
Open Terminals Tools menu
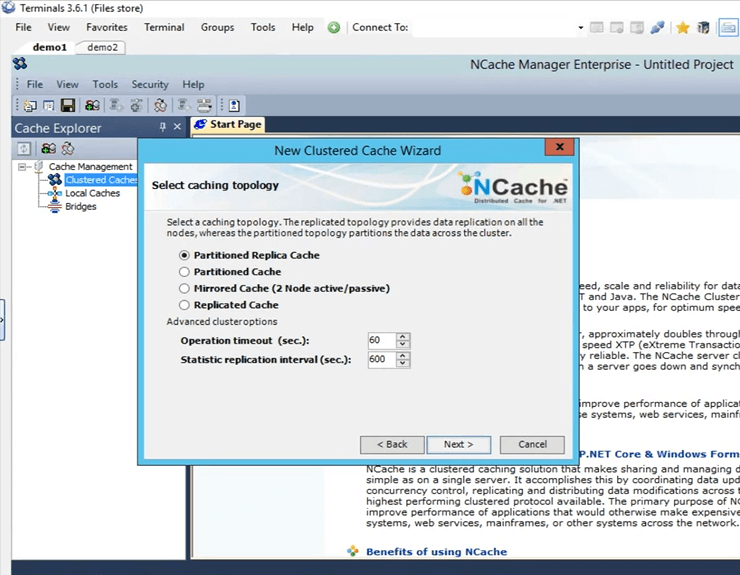pos(262,27)
